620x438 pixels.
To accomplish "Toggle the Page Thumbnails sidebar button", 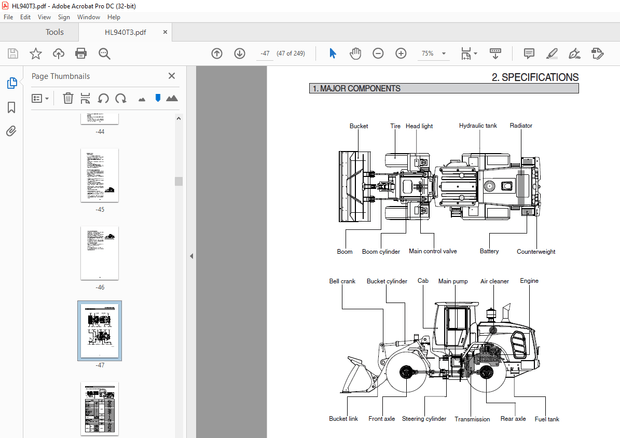I will [12, 83].
